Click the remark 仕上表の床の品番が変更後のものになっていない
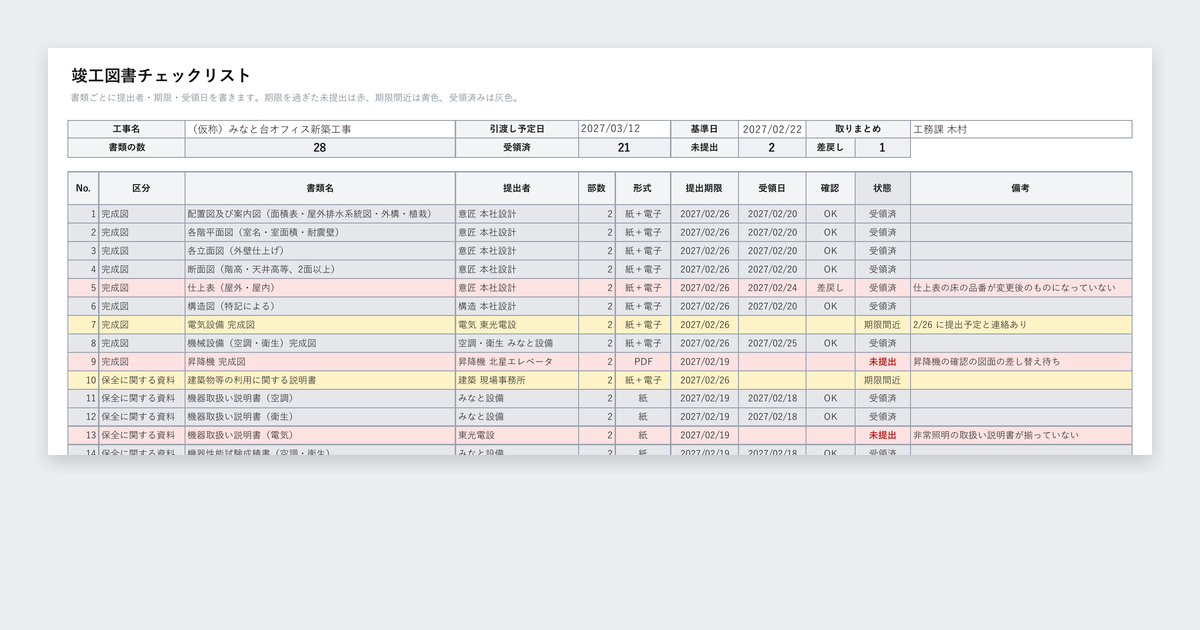 coord(1021,288)
